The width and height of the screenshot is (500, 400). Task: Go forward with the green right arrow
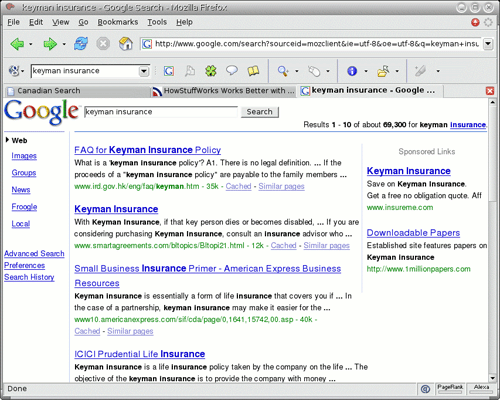(x=50, y=44)
